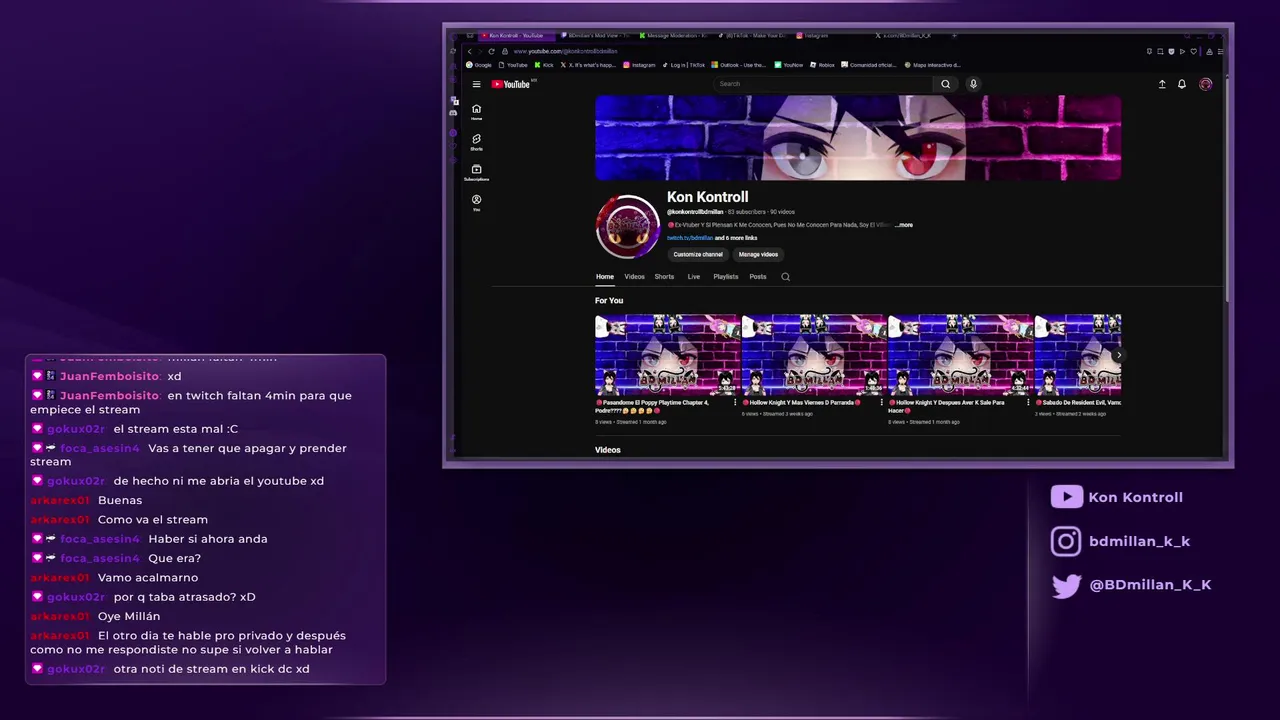This screenshot has height=720, width=1280.
Task: Open the and 6 more links text
Action: click(736, 238)
